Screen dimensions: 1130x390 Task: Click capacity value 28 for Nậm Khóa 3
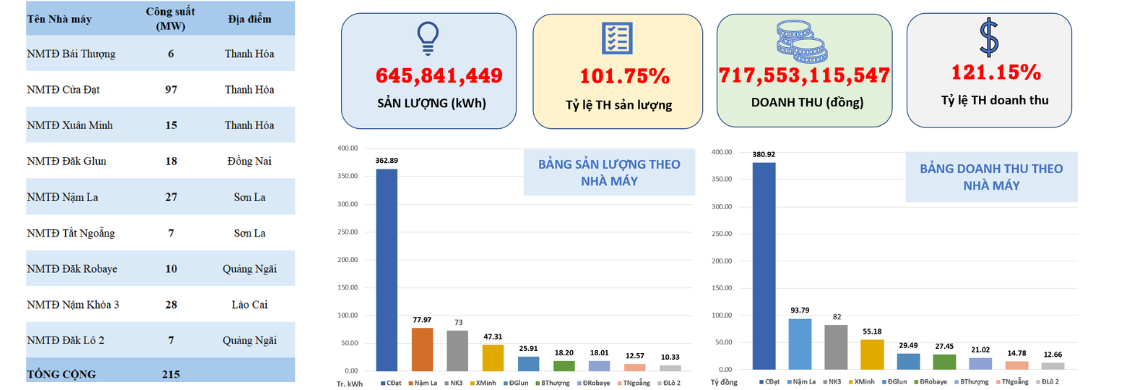click(x=171, y=305)
